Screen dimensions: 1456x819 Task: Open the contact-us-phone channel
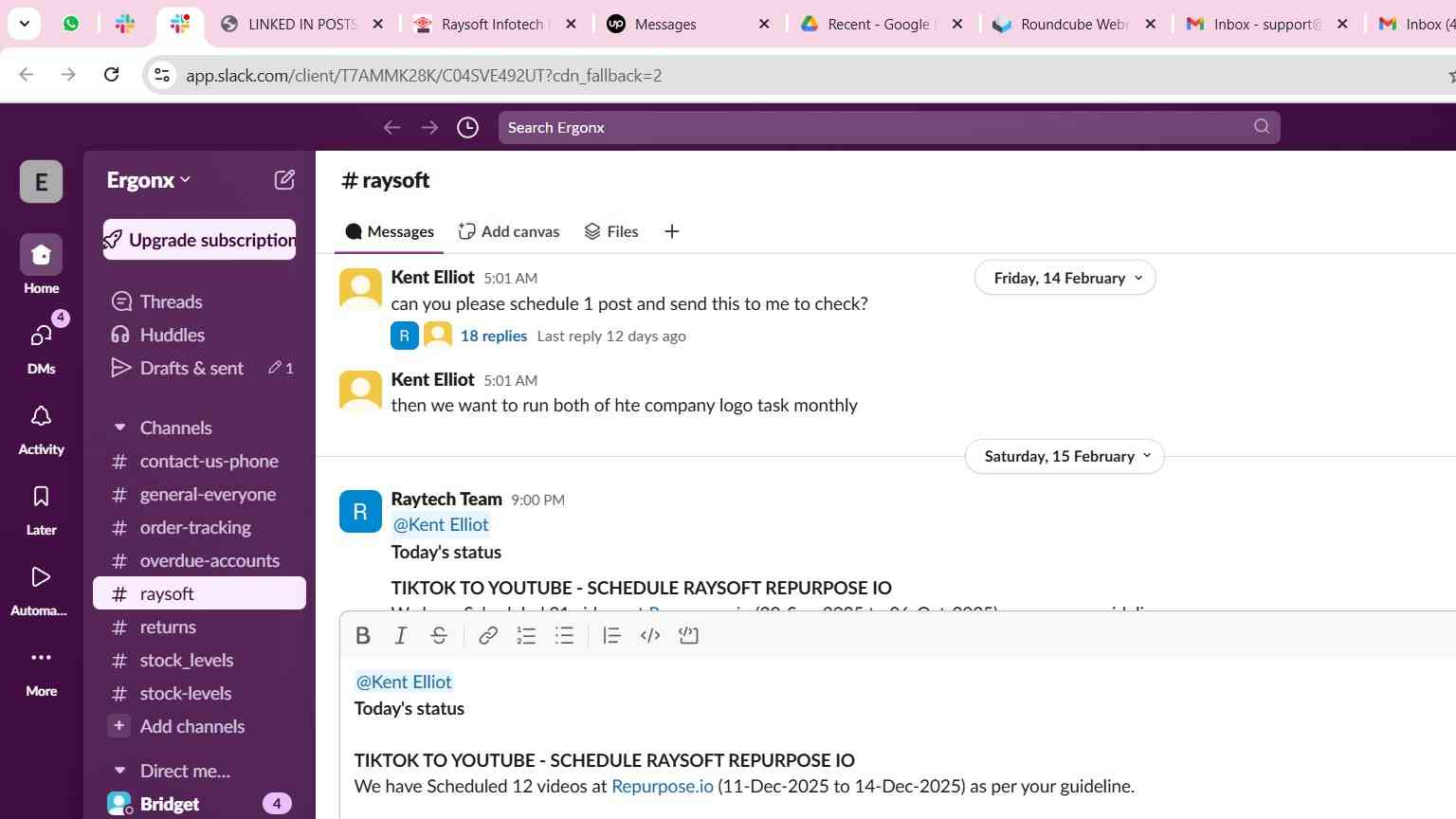click(x=199, y=461)
